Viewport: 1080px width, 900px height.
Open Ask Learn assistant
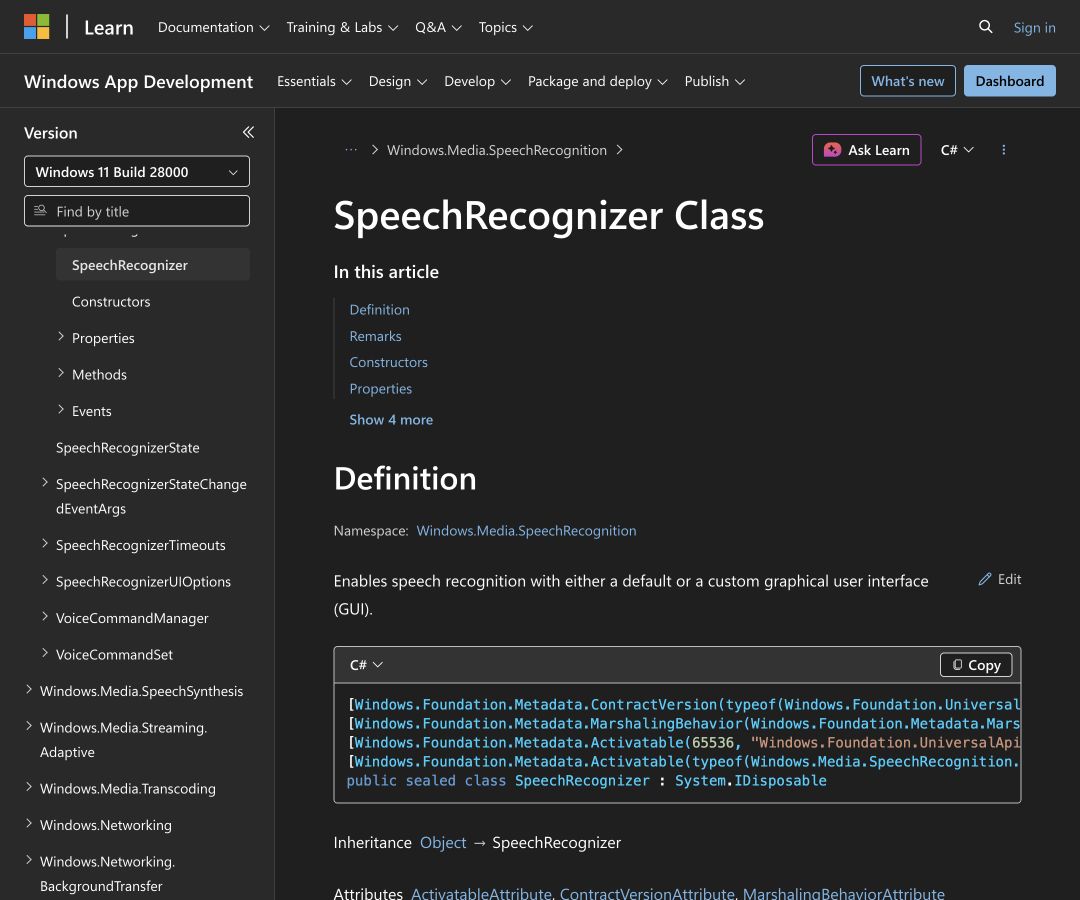(866, 150)
